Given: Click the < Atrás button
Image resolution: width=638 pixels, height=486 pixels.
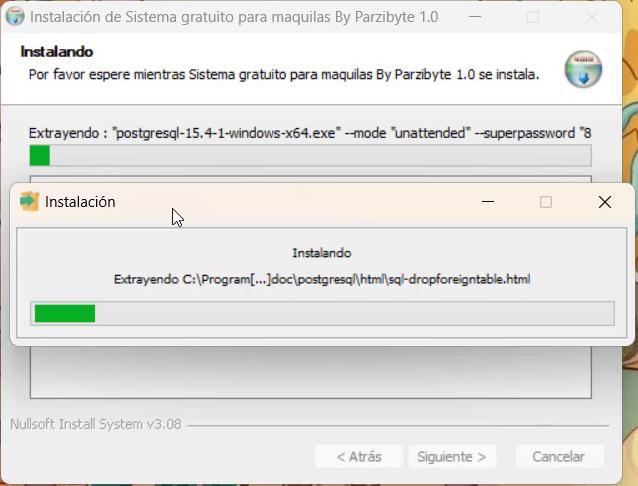Looking at the screenshot, I should pos(359,457).
